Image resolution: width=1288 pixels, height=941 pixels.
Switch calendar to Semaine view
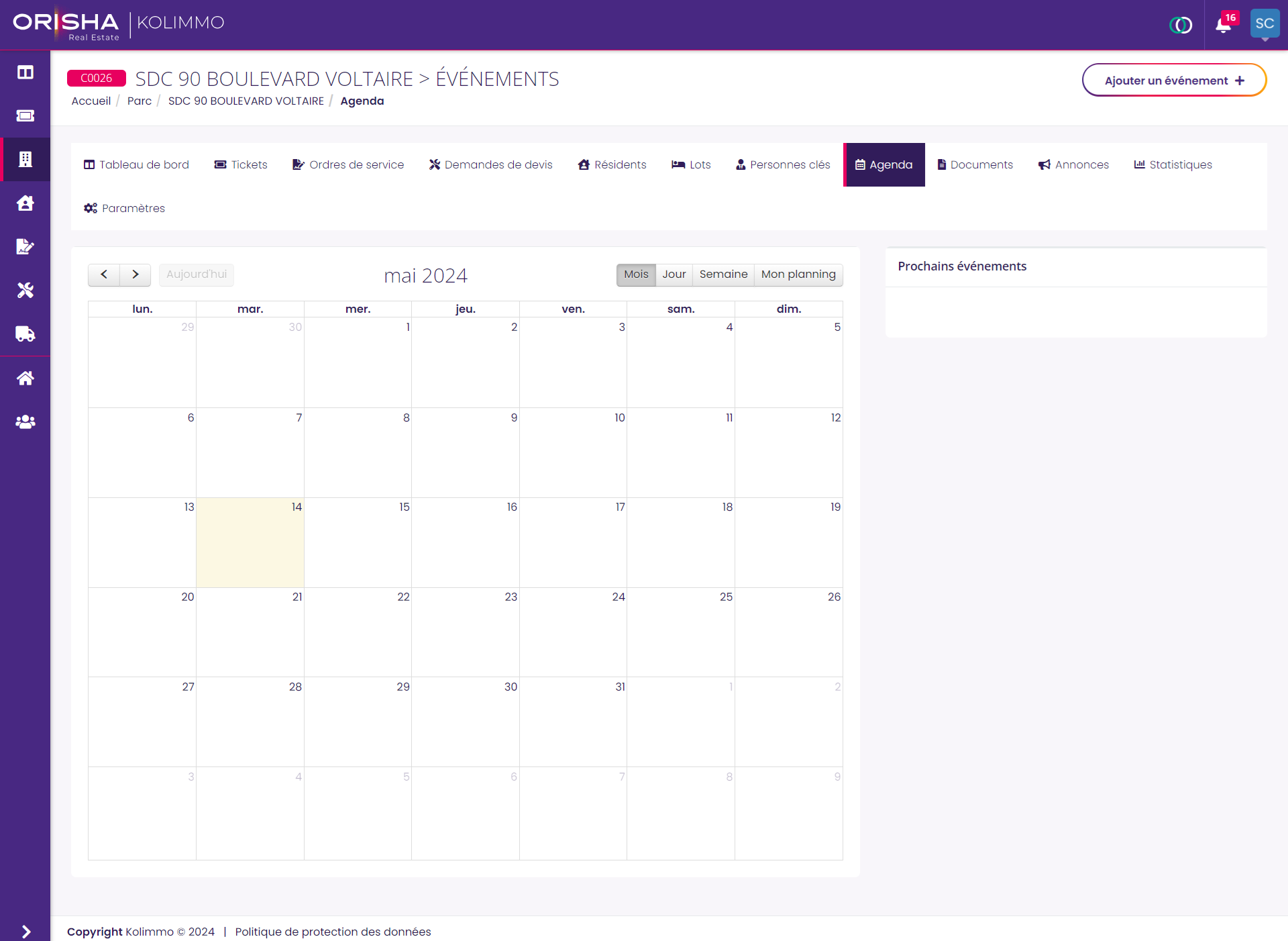pyautogui.click(x=723, y=275)
